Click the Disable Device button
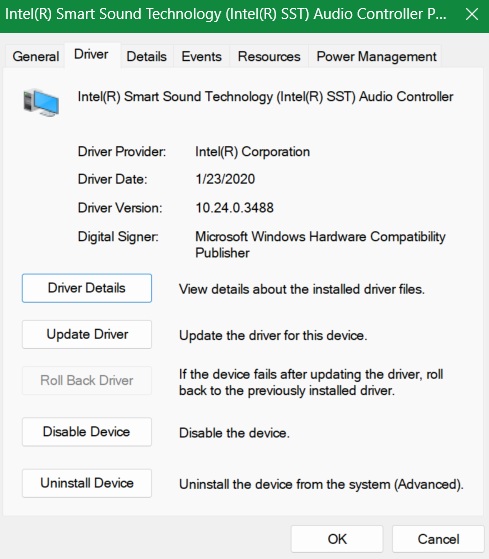 [x=87, y=432]
